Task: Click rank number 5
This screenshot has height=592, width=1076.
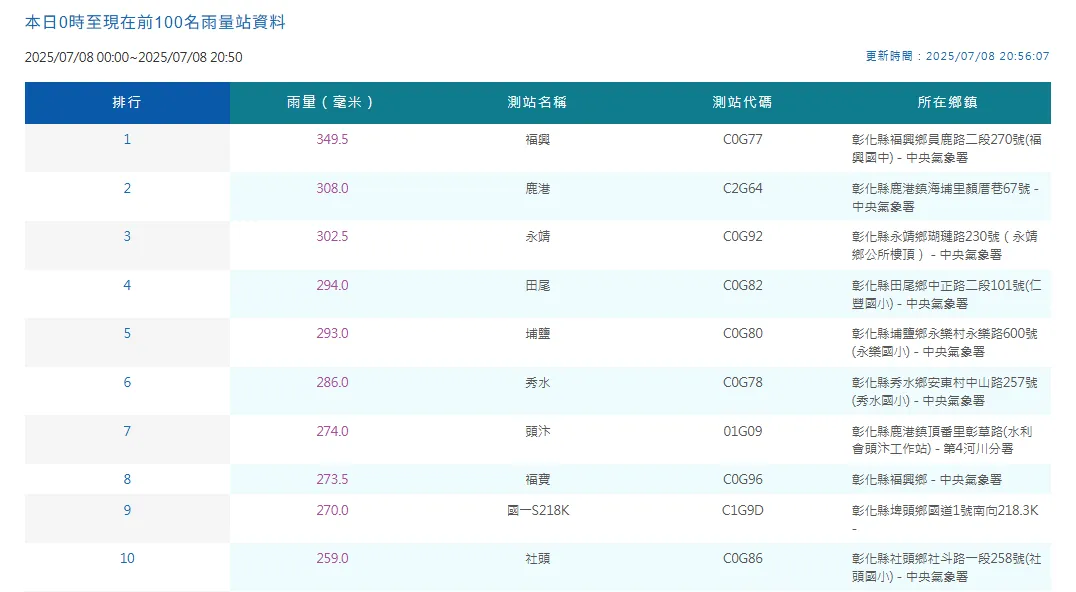Action: pyautogui.click(x=127, y=334)
